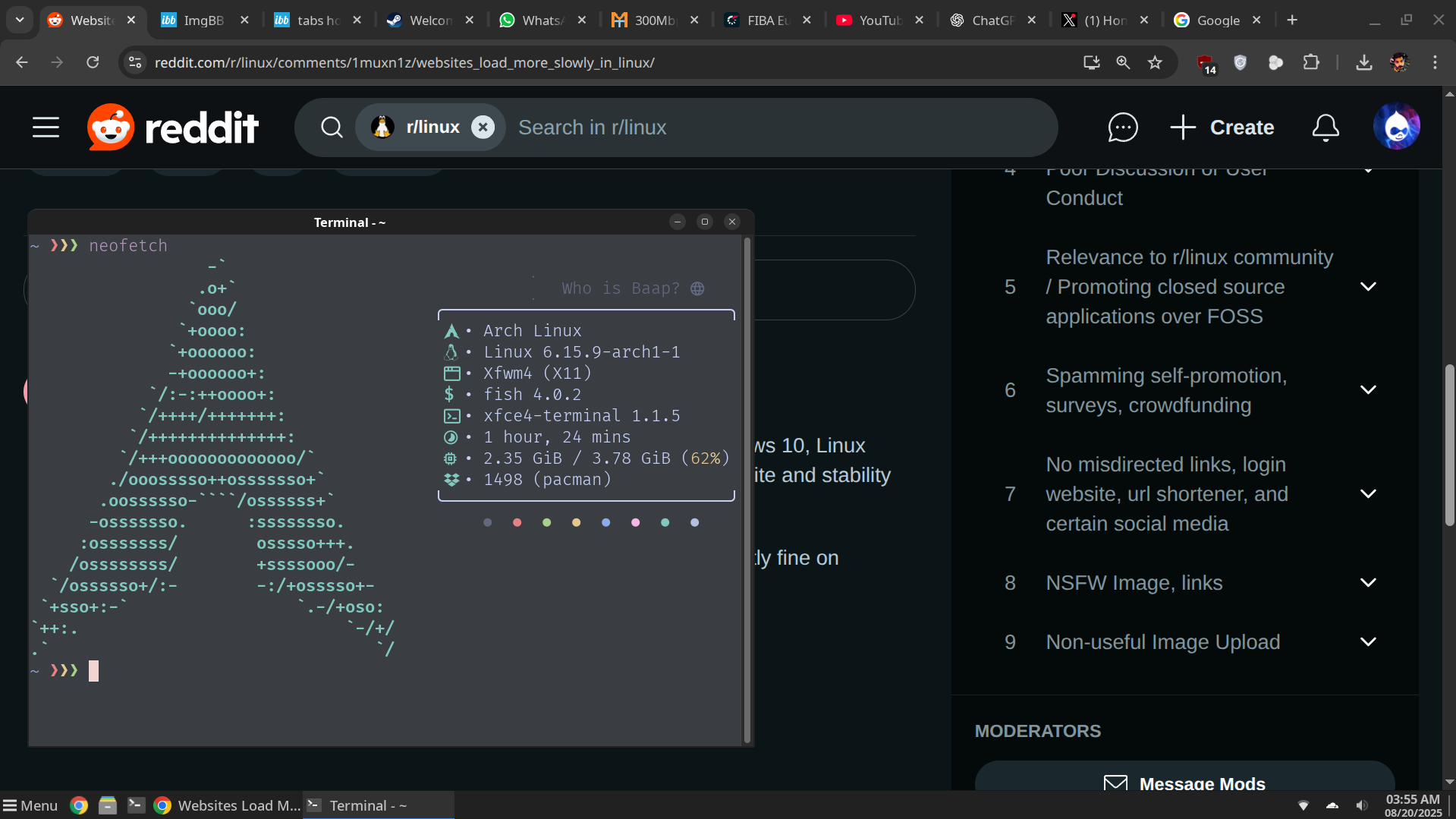Click the Arch Linux text in terminal
The image size is (1456, 819).
click(x=533, y=331)
